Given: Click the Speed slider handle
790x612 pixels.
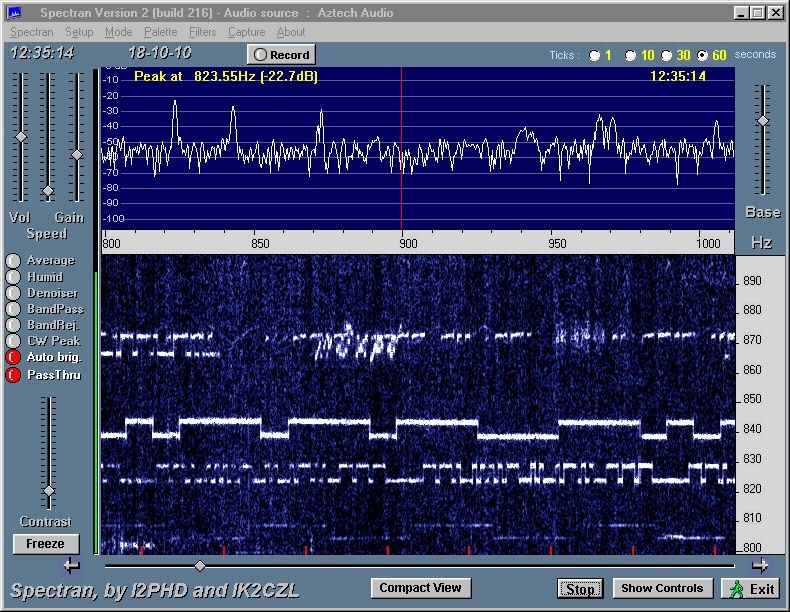Looking at the screenshot, I should (48, 191).
